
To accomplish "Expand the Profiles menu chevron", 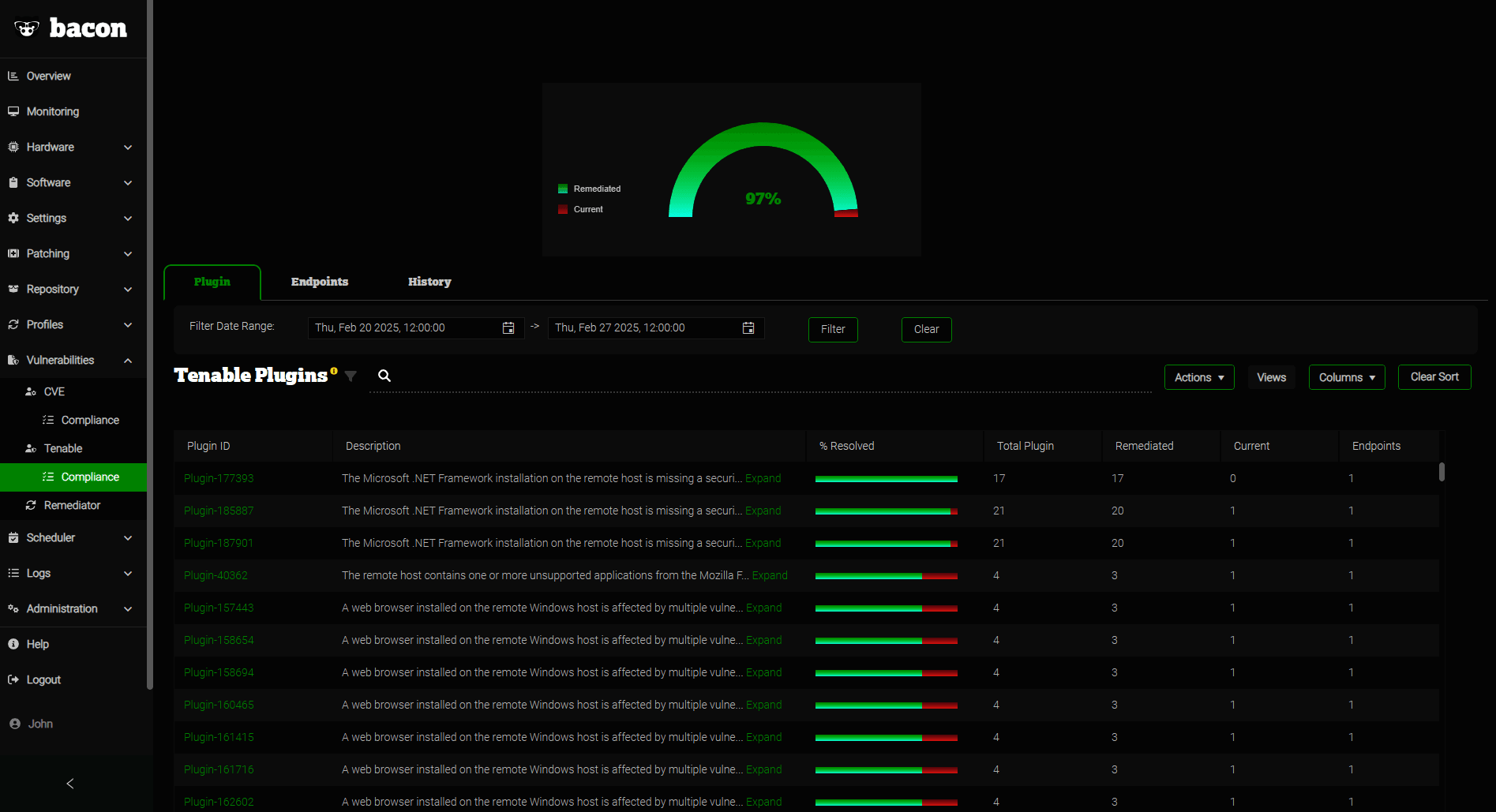I will pos(128,325).
